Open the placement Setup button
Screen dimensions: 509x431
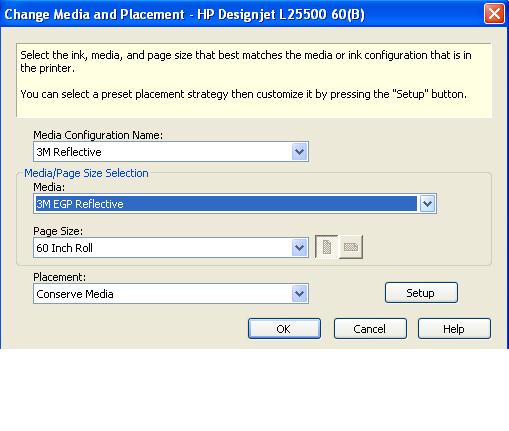(x=421, y=293)
